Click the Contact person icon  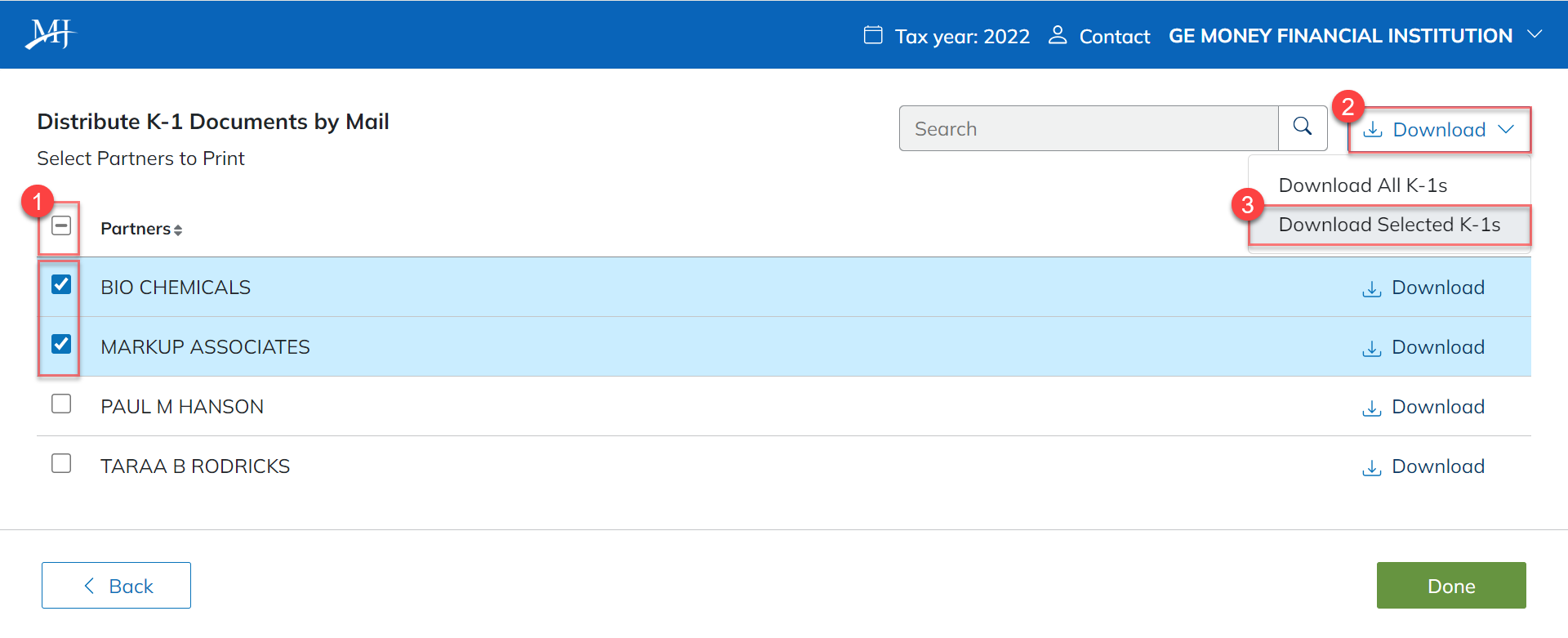(x=1058, y=35)
